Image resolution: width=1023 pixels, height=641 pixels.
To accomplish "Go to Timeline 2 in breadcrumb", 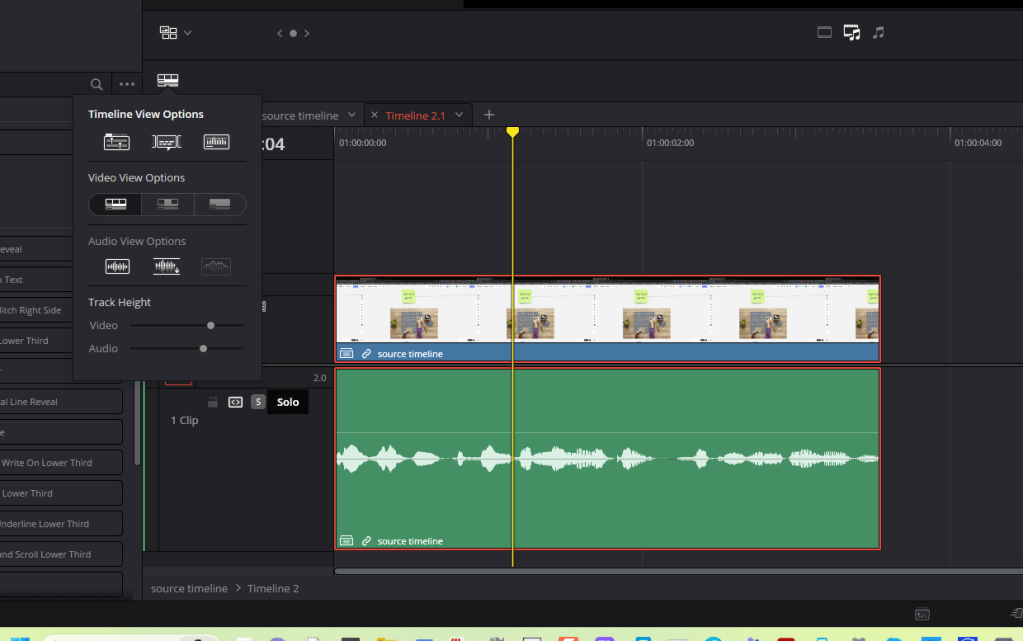I will (x=273, y=588).
